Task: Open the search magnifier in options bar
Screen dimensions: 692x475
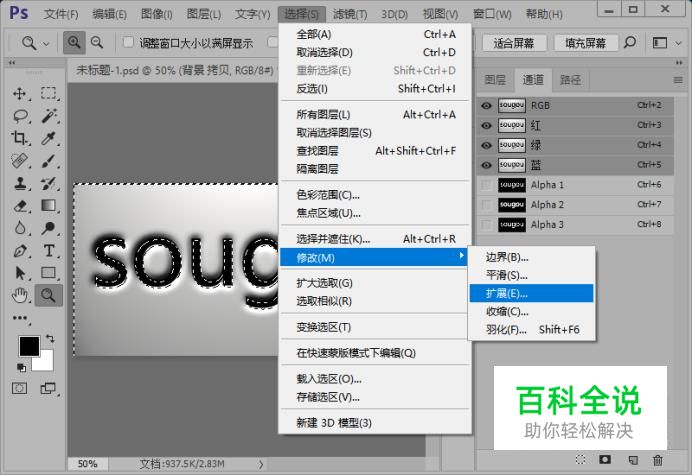Action: [630, 42]
